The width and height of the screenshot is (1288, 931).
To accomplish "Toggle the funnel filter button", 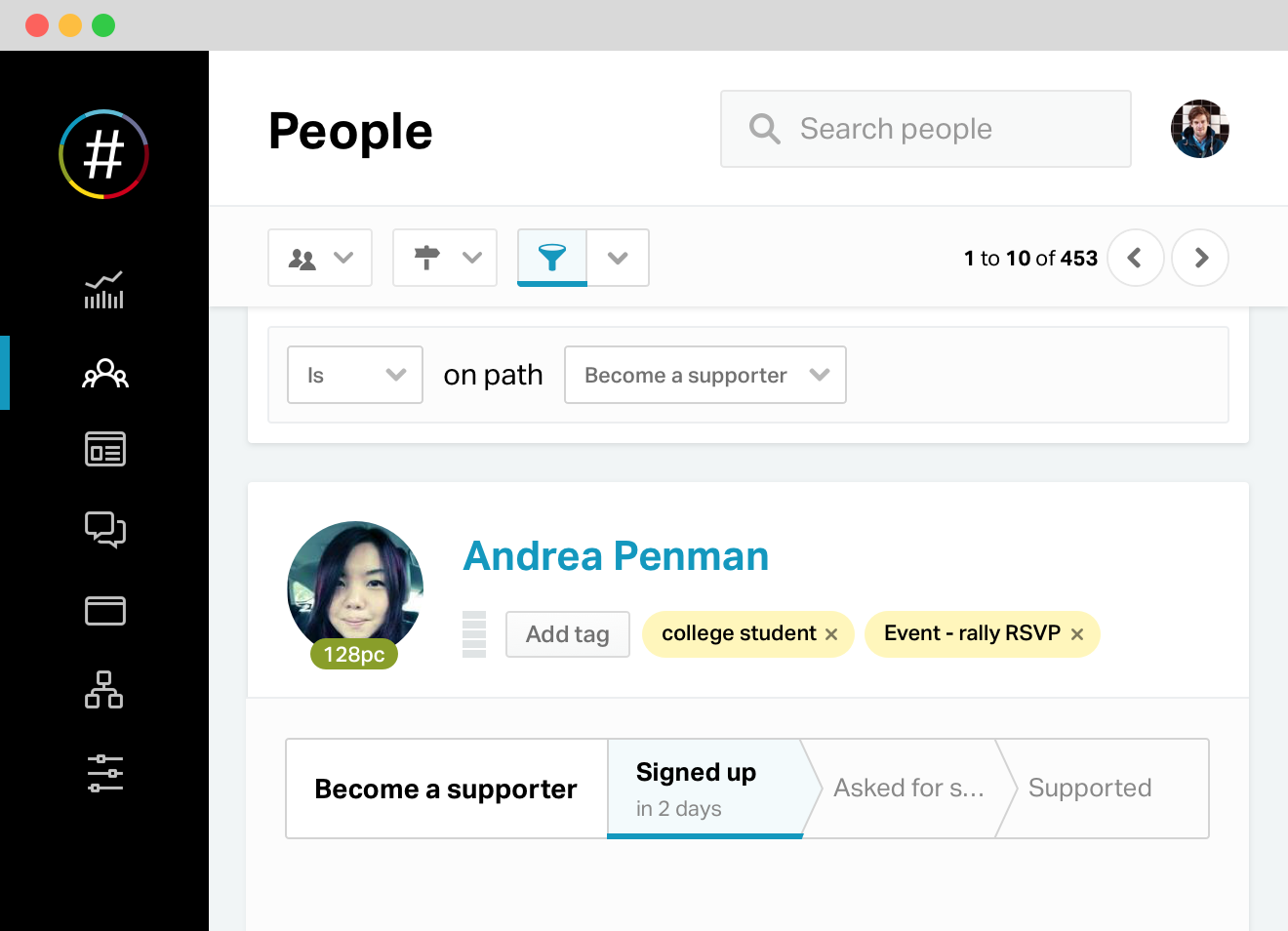I will [x=552, y=258].
